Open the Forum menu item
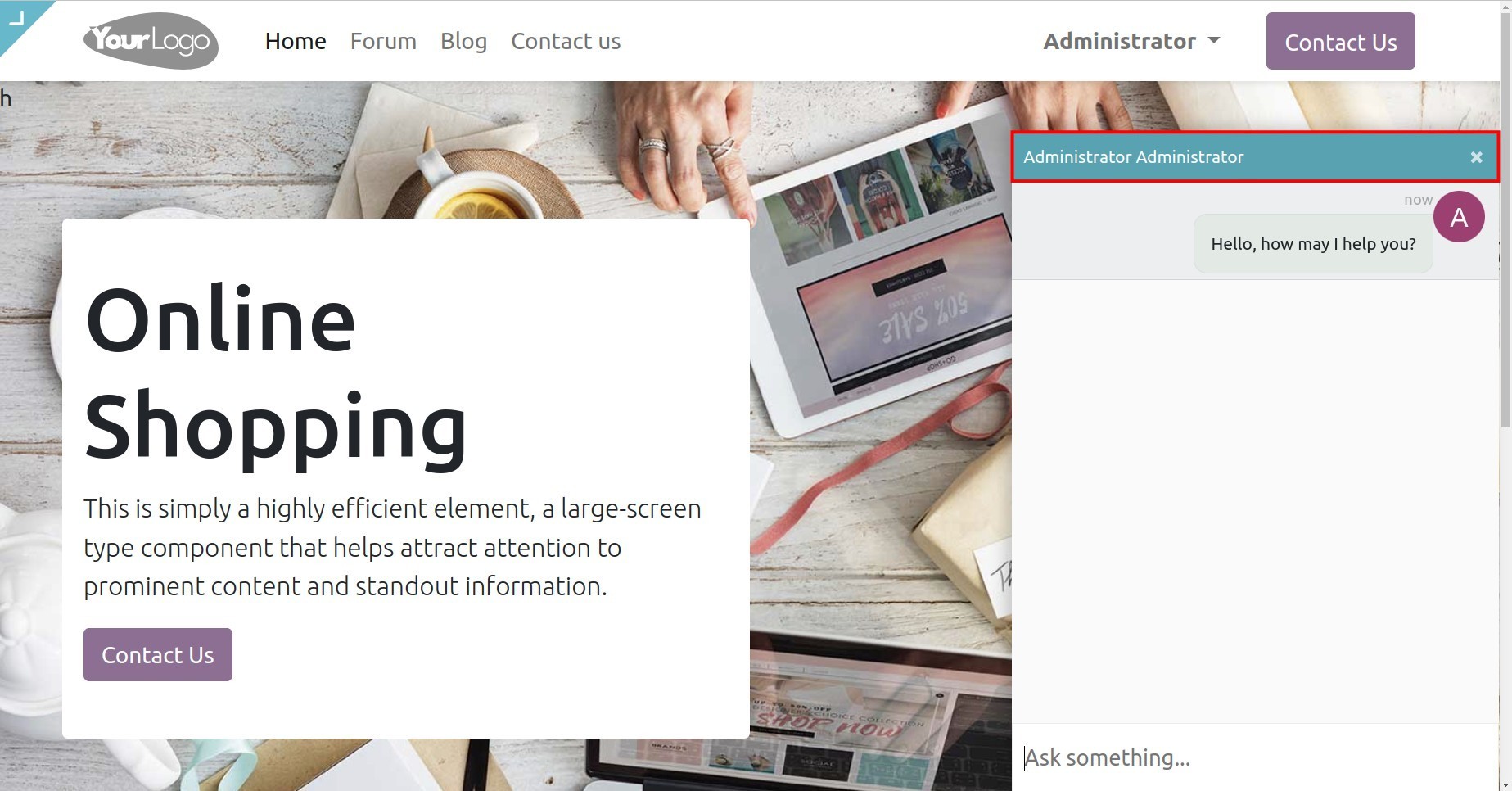 pyautogui.click(x=383, y=41)
